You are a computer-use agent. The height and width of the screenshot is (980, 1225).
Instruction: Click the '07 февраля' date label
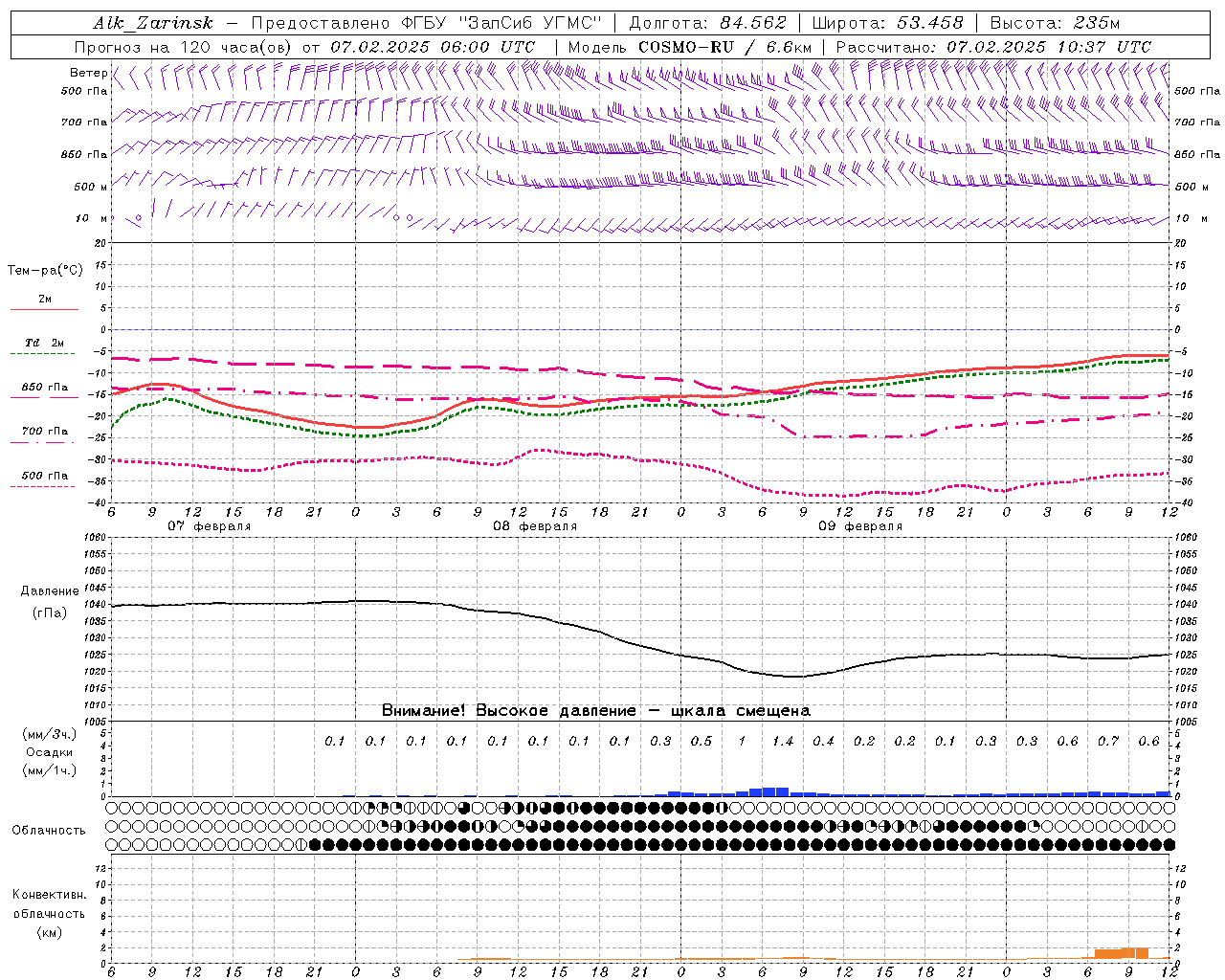210,526
